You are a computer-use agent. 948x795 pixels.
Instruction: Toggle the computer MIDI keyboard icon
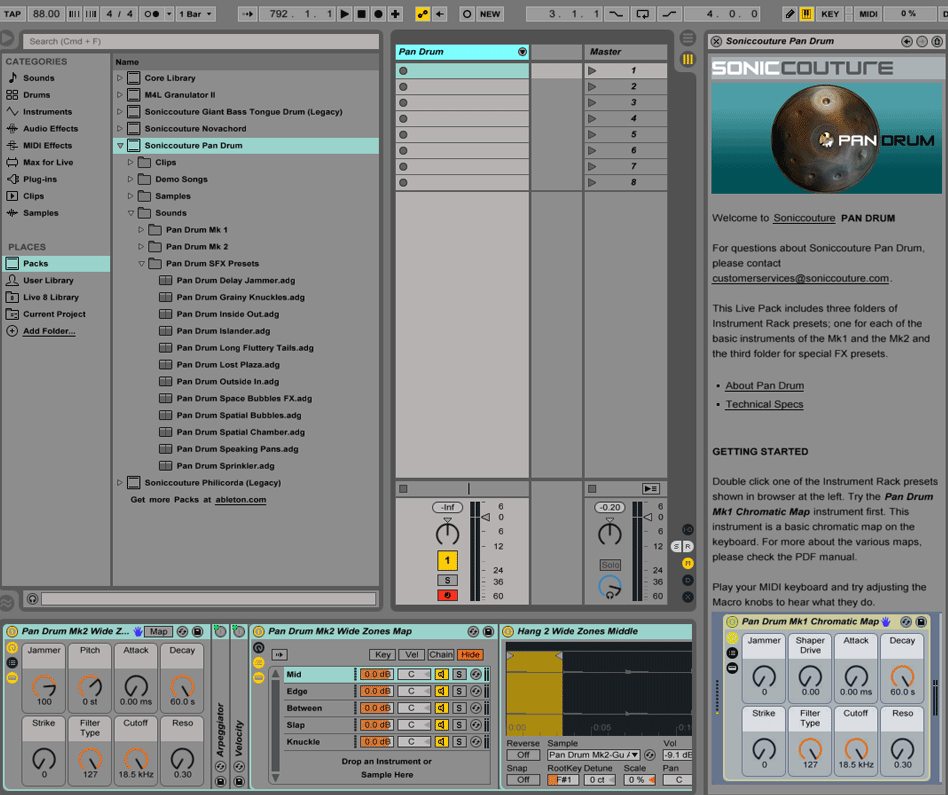pyautogui.click(x=807, y=14)
